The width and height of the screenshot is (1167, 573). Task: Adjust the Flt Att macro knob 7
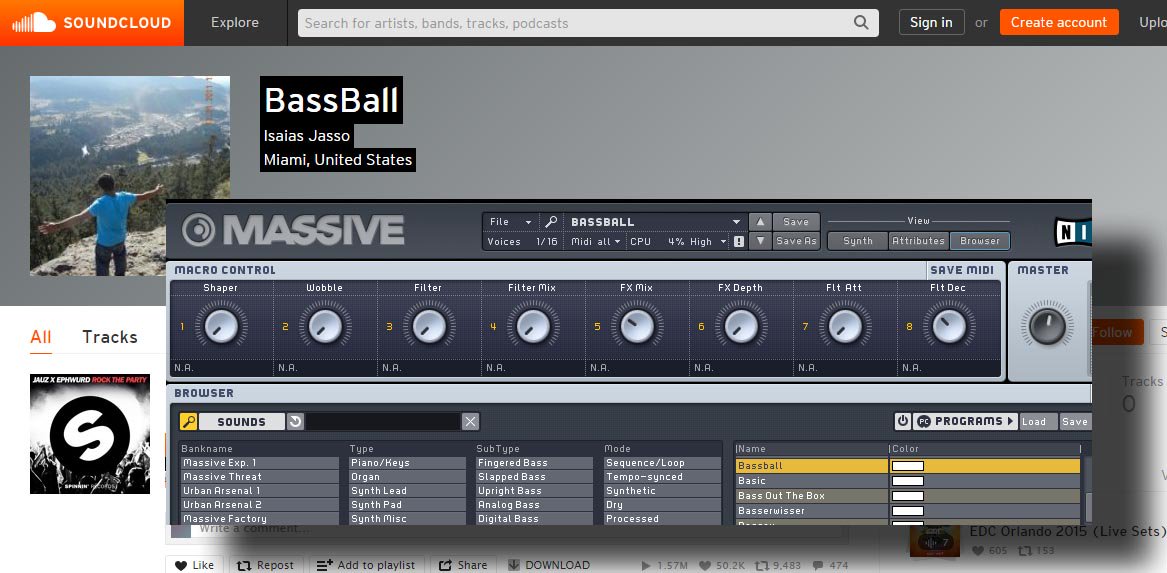[845, 326]
